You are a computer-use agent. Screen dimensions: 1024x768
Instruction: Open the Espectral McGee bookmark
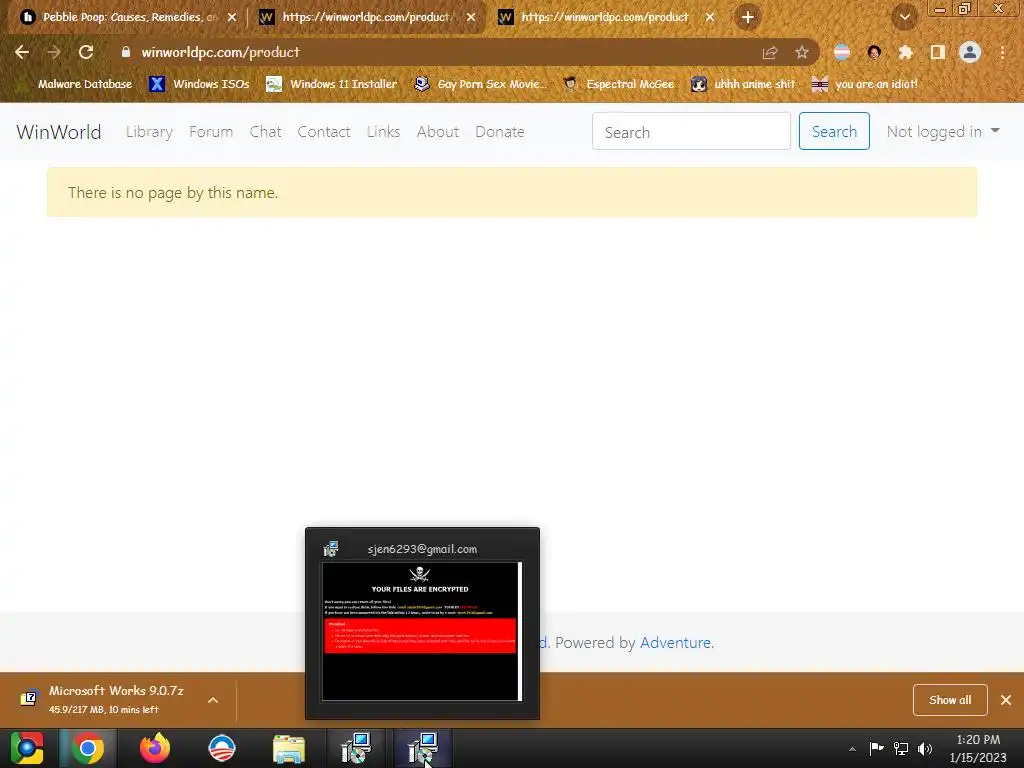tap(618, 84)
